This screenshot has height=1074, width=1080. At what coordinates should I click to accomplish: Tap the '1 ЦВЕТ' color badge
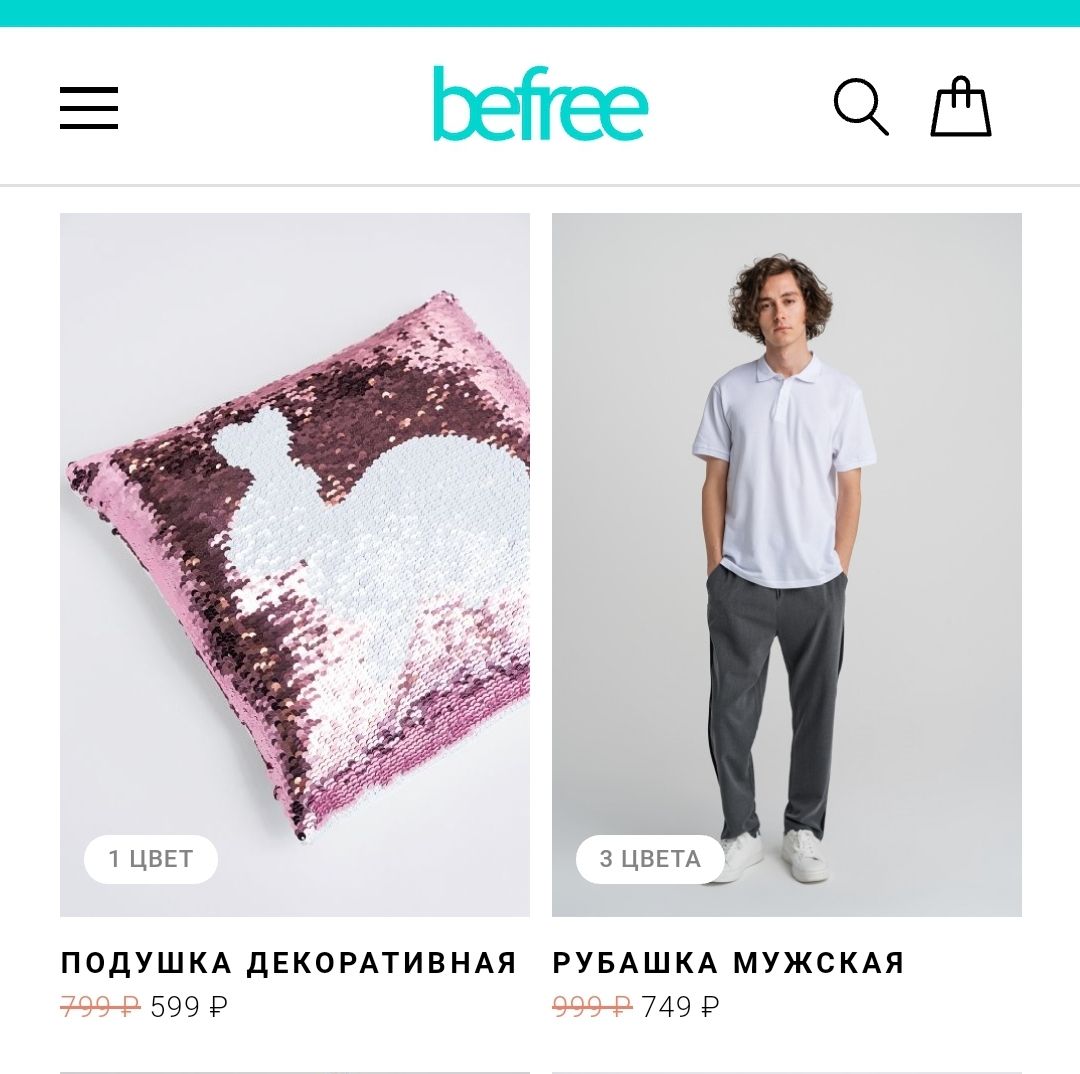(151, 859)
